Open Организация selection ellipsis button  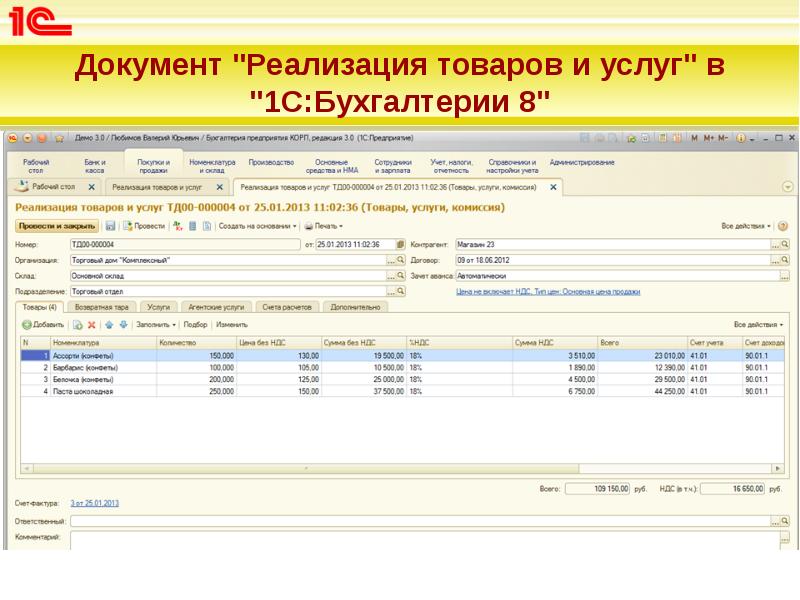tap(391, 260)
